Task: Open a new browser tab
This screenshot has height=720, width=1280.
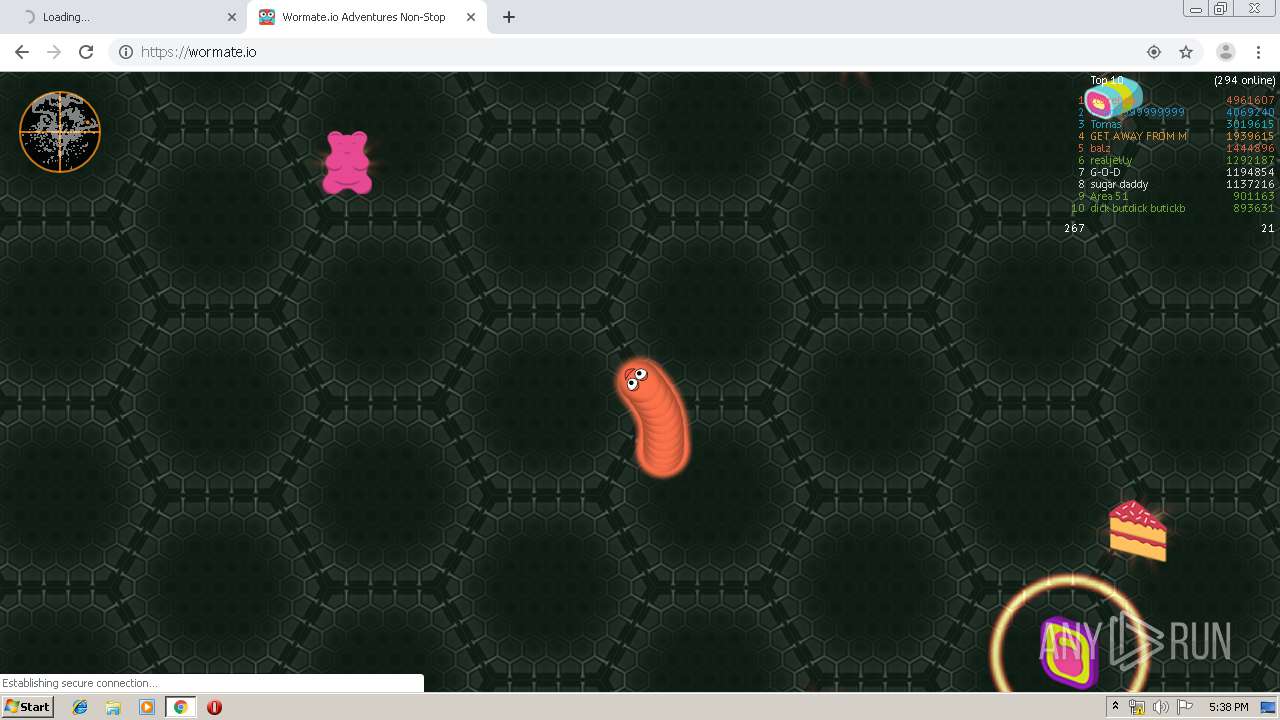Action: click(x=509, y=17)
